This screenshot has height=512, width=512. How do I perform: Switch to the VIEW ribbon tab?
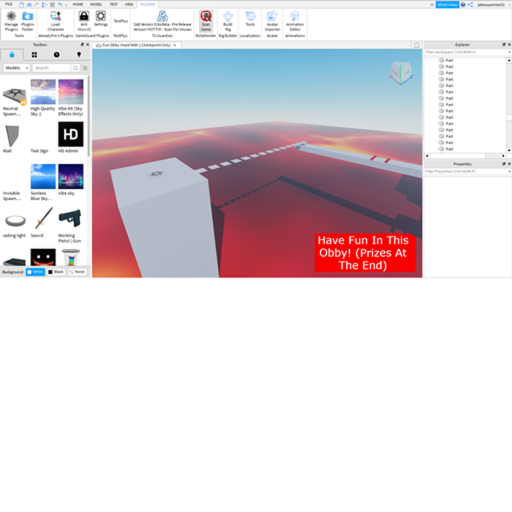[x=129, y=4]
